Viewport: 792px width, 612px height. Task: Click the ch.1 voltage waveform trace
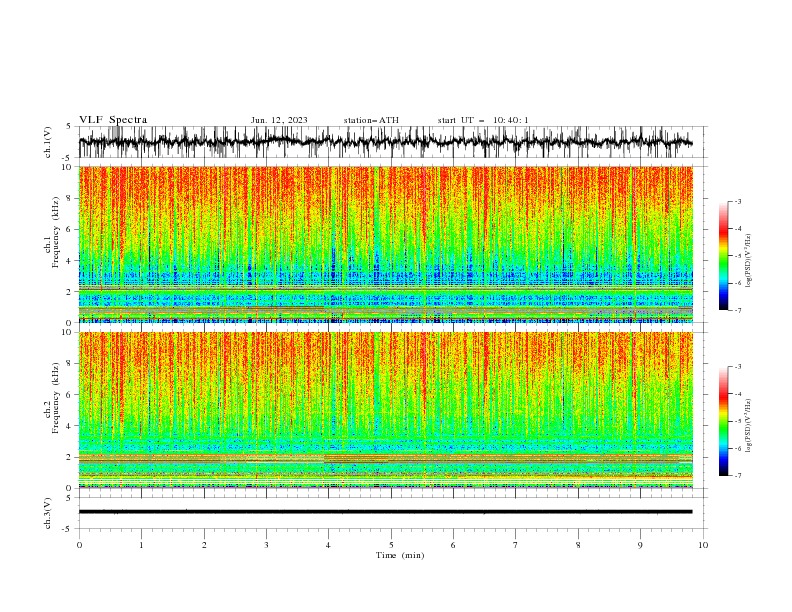[385, 142]
